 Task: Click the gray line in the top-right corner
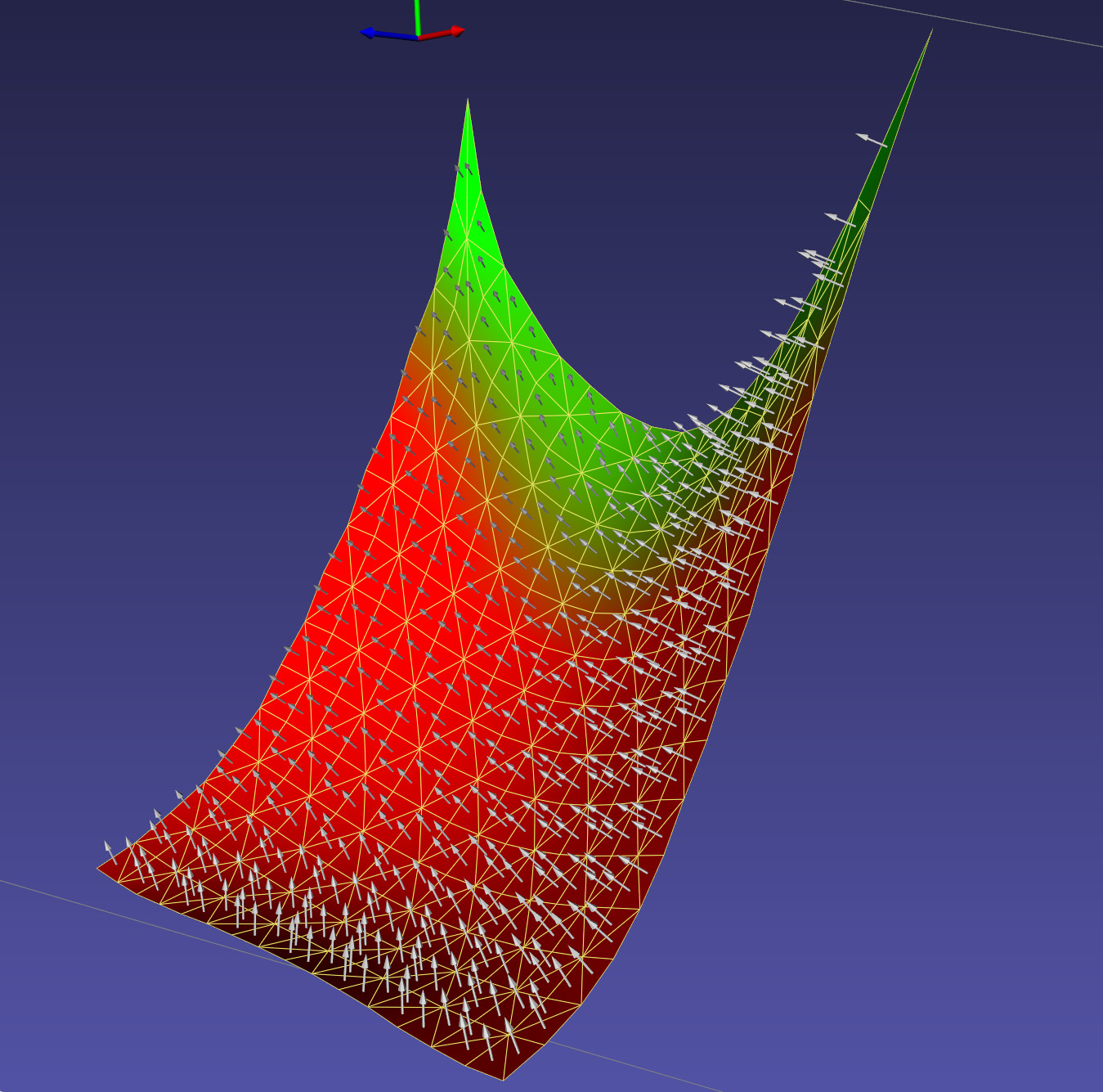click(981, 24)
